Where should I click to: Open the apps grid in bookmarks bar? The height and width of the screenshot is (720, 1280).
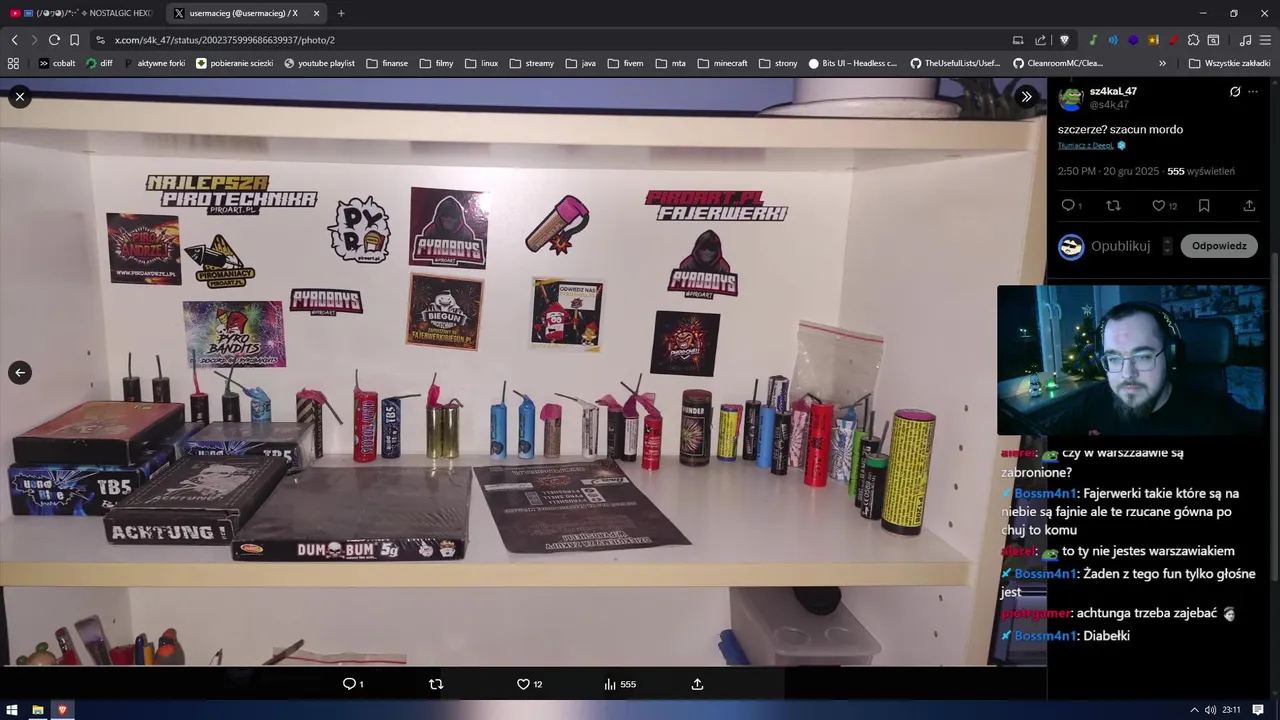[13, 63]
